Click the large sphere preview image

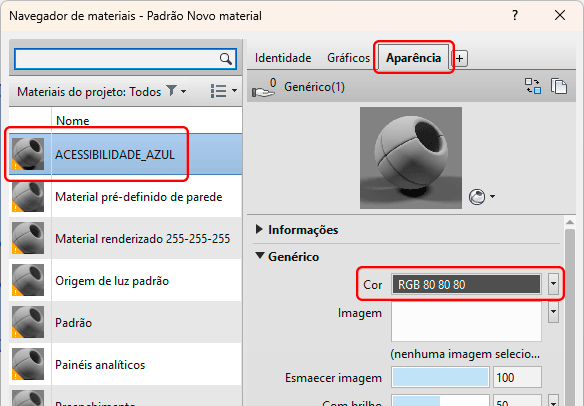click(411, 158)
